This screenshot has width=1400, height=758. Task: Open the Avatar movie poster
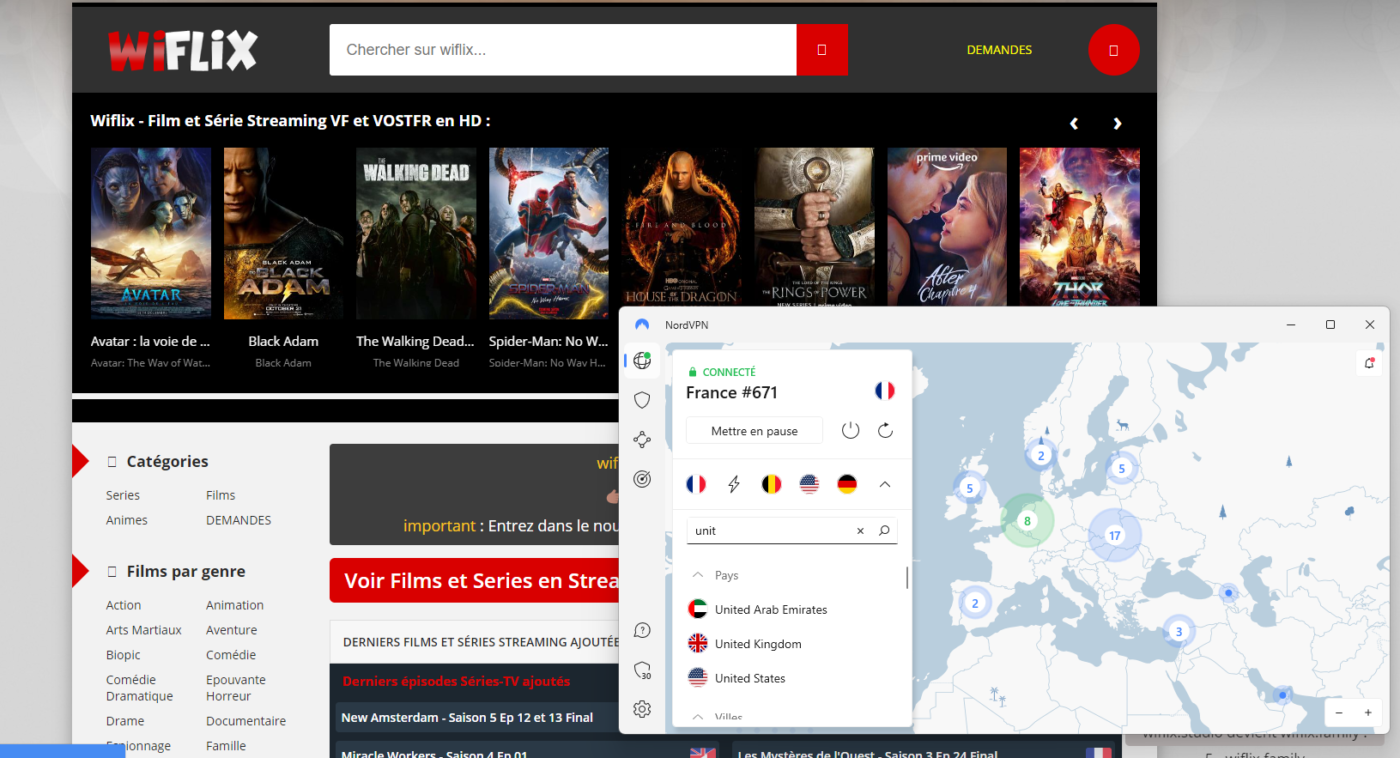click(151, 233)
